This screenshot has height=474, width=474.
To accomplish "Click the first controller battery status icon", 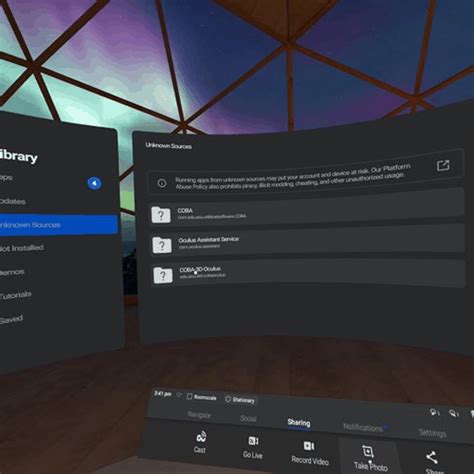I will [435, 413].
